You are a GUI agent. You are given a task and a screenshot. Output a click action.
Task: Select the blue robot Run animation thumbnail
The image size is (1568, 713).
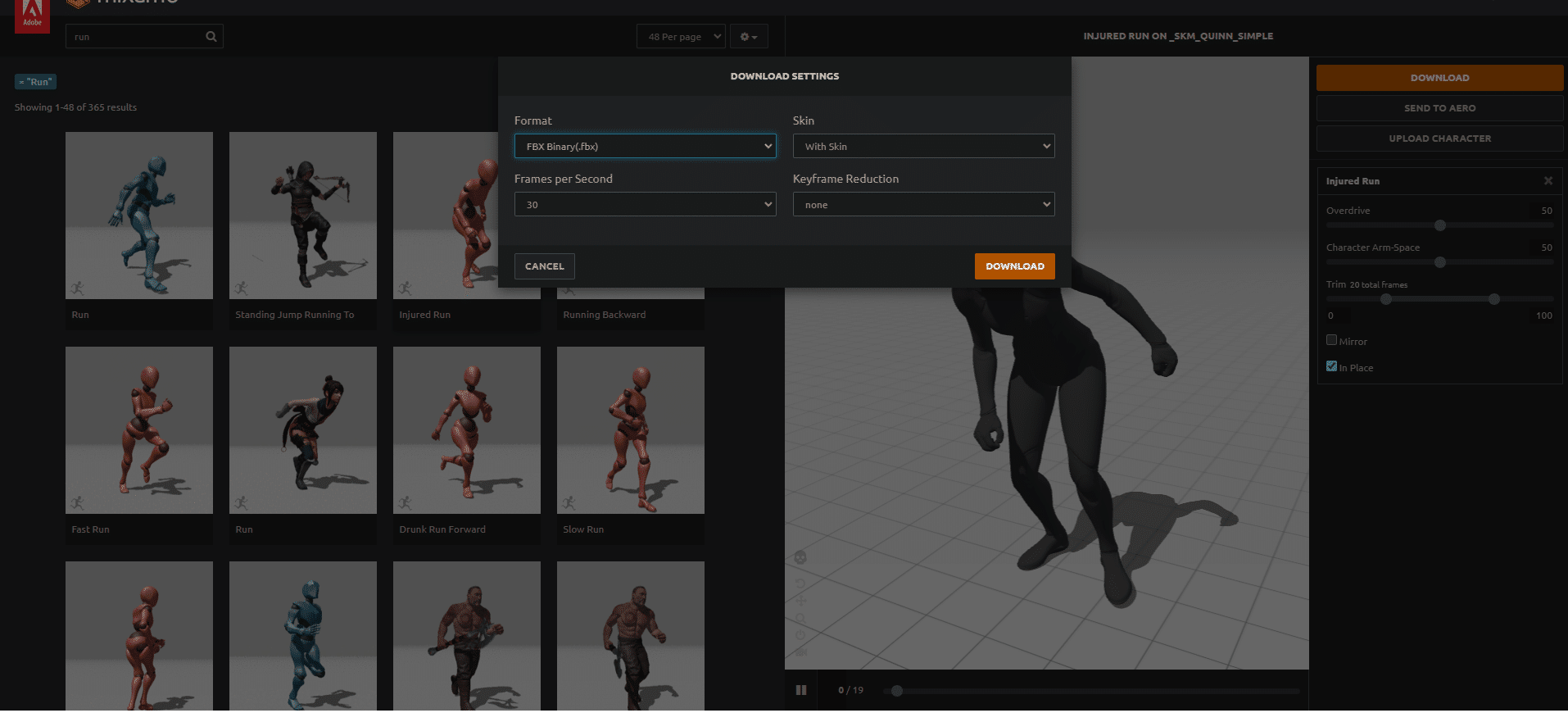(x=139, y=216)
